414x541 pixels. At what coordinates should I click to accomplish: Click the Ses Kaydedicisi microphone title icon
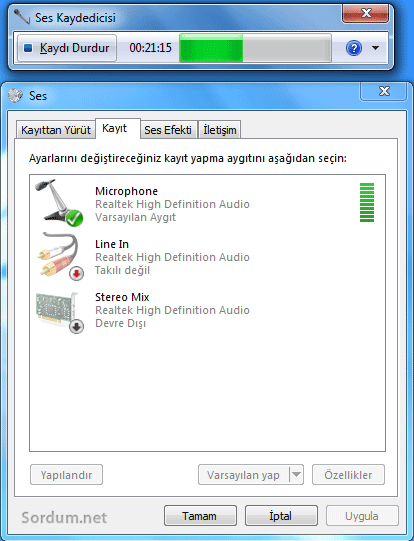[x=21, y=17]
